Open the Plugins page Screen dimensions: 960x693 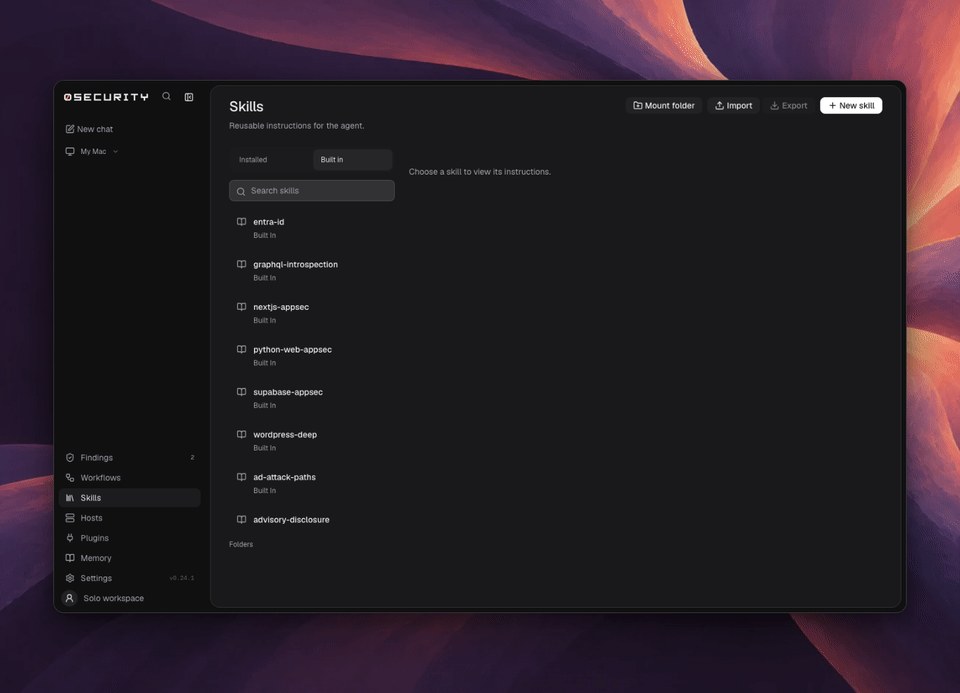130,538
